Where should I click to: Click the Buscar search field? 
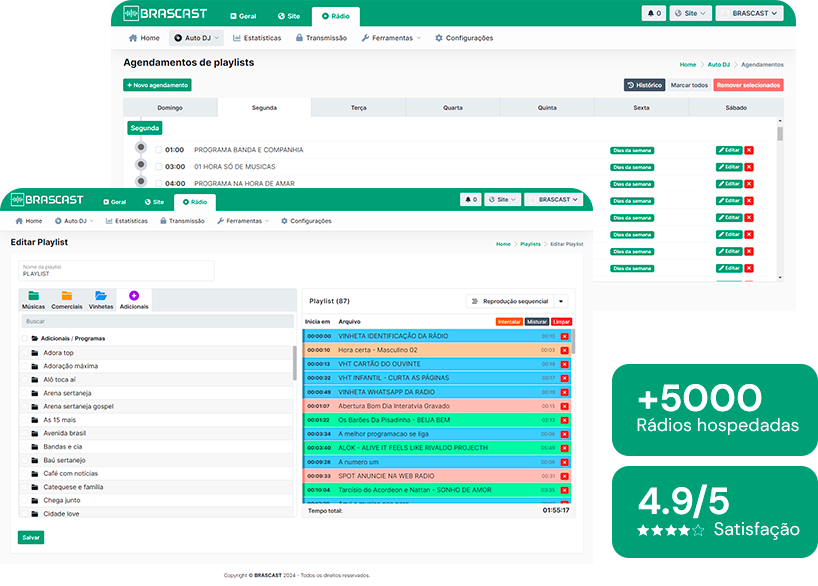coord(158,321)
